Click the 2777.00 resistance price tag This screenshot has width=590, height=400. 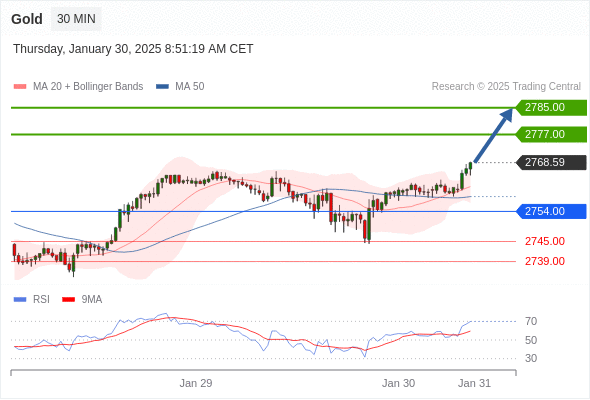(551, 134)
